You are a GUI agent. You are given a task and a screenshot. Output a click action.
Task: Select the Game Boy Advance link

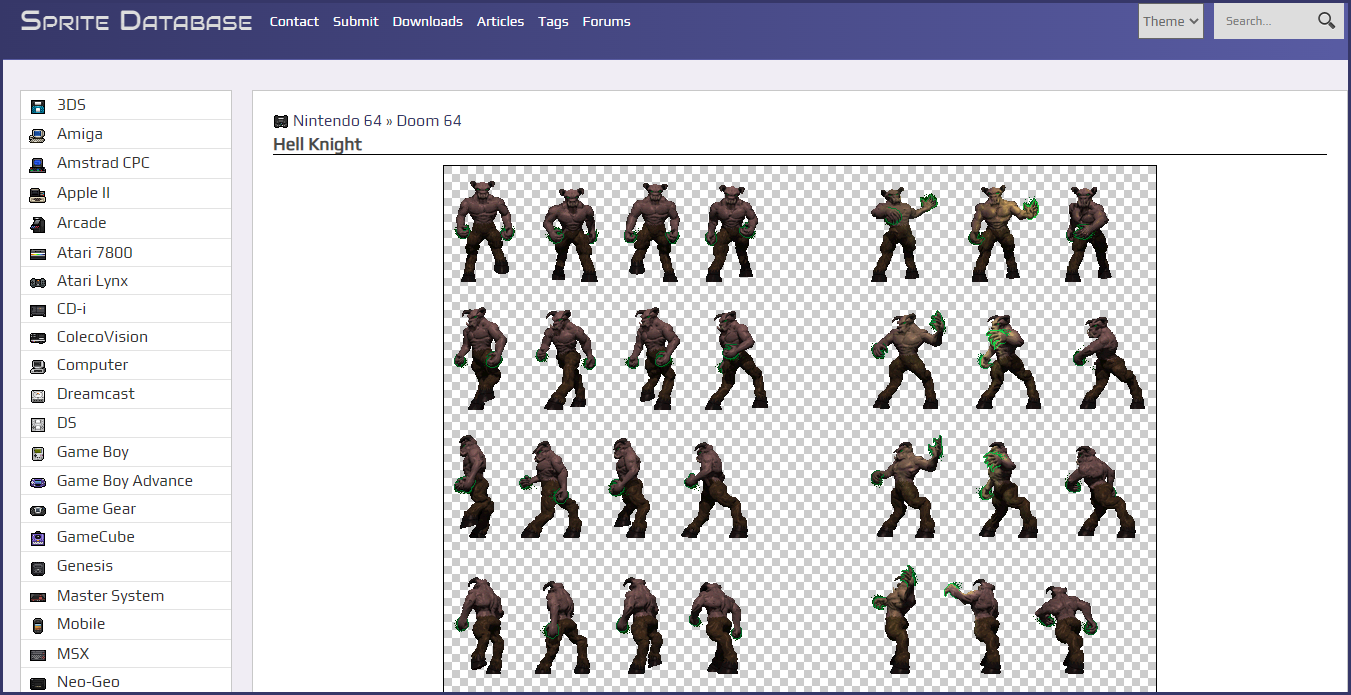[x=125, y=481]
